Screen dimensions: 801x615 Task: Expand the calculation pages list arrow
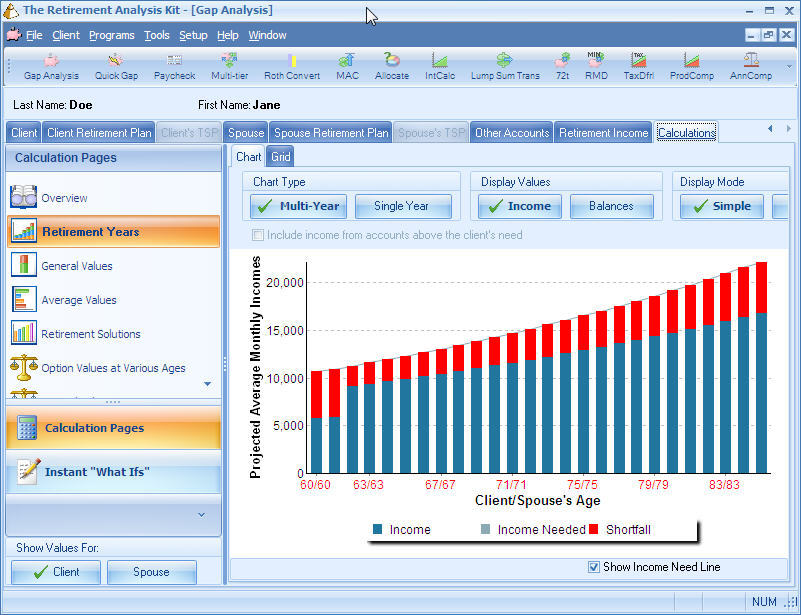[207, 385]
